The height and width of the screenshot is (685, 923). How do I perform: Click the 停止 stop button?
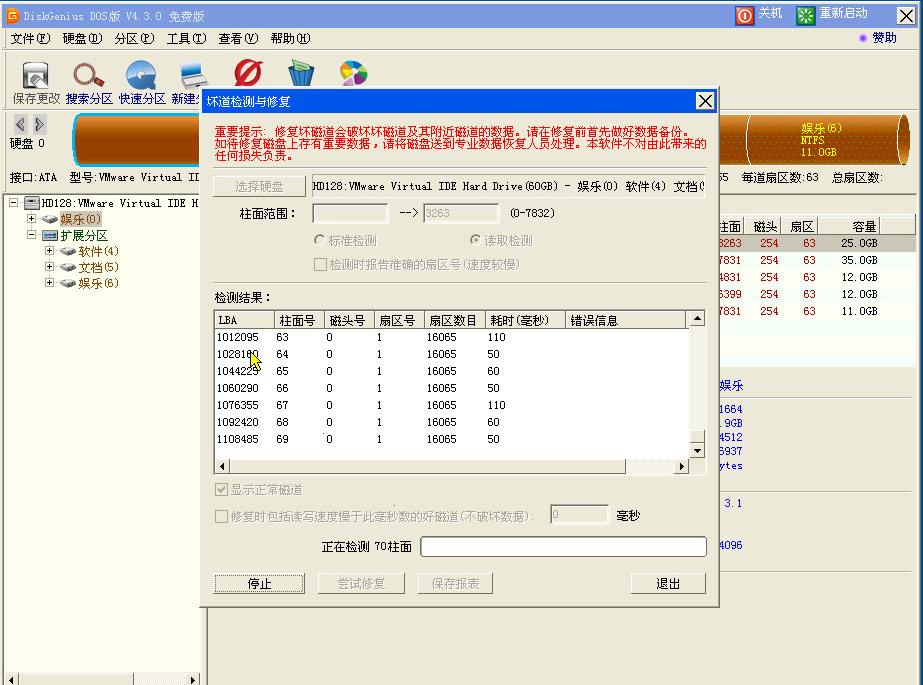(259, 583)
